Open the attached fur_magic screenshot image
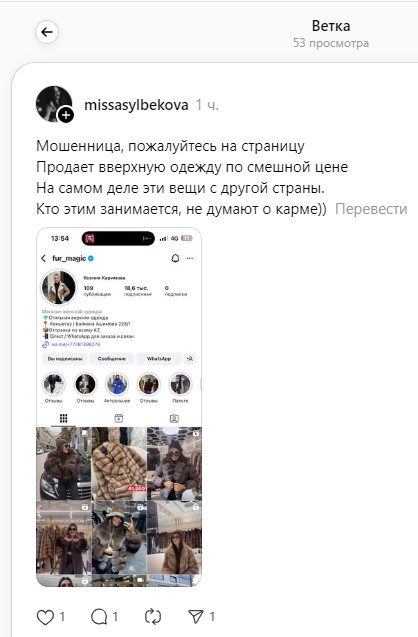Image resolution: width=418 pixels, height=637 pixels. (119, 407)
